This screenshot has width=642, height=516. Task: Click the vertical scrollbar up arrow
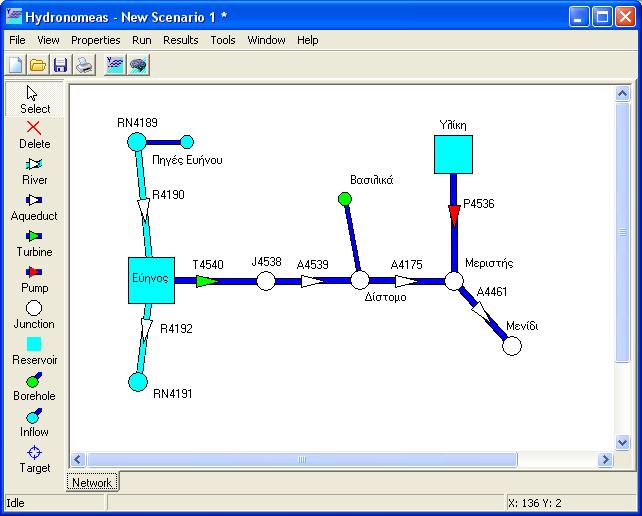click(x=622, y=94)
